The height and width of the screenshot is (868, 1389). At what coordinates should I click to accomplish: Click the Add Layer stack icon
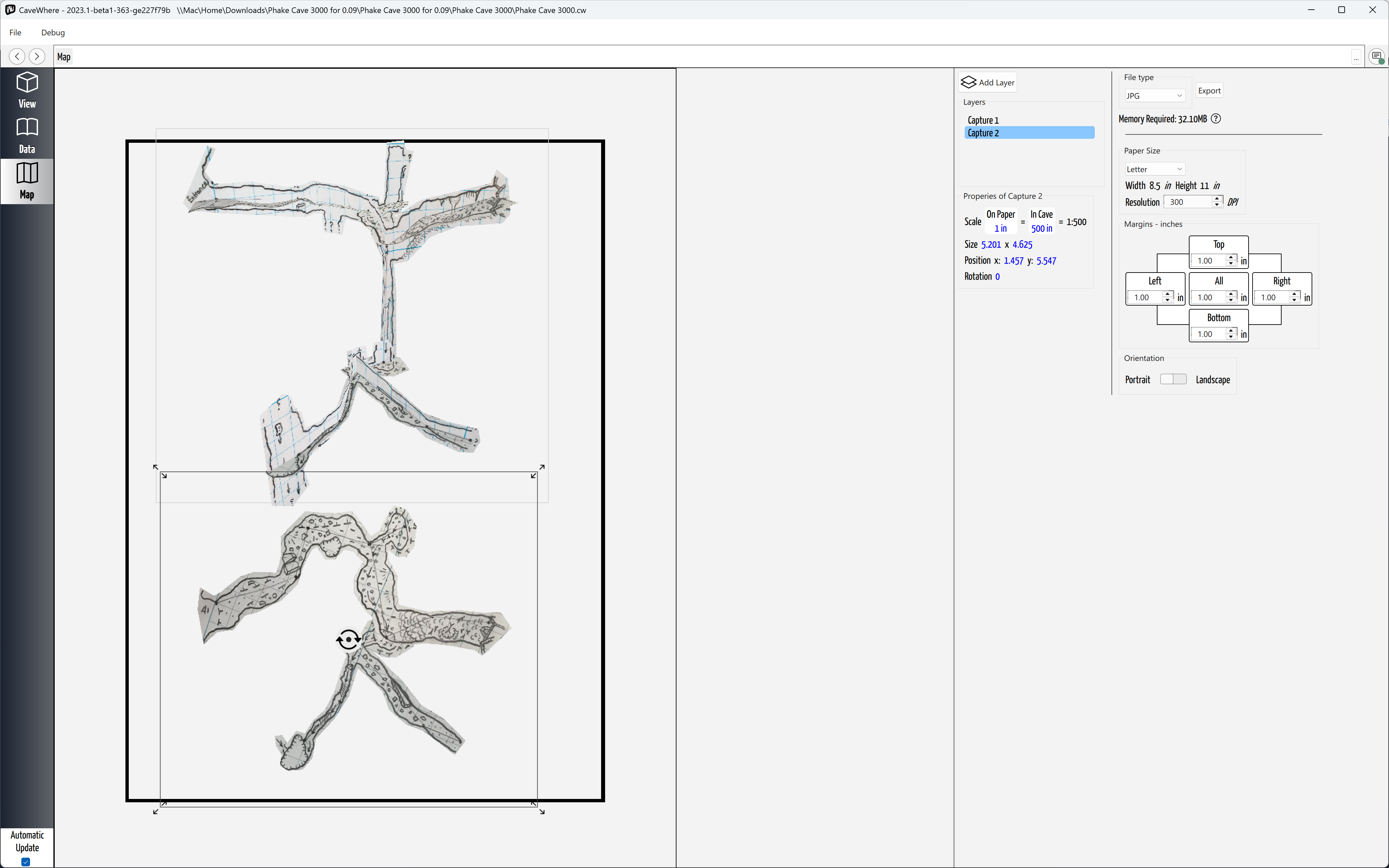click(x=968, y=82)
